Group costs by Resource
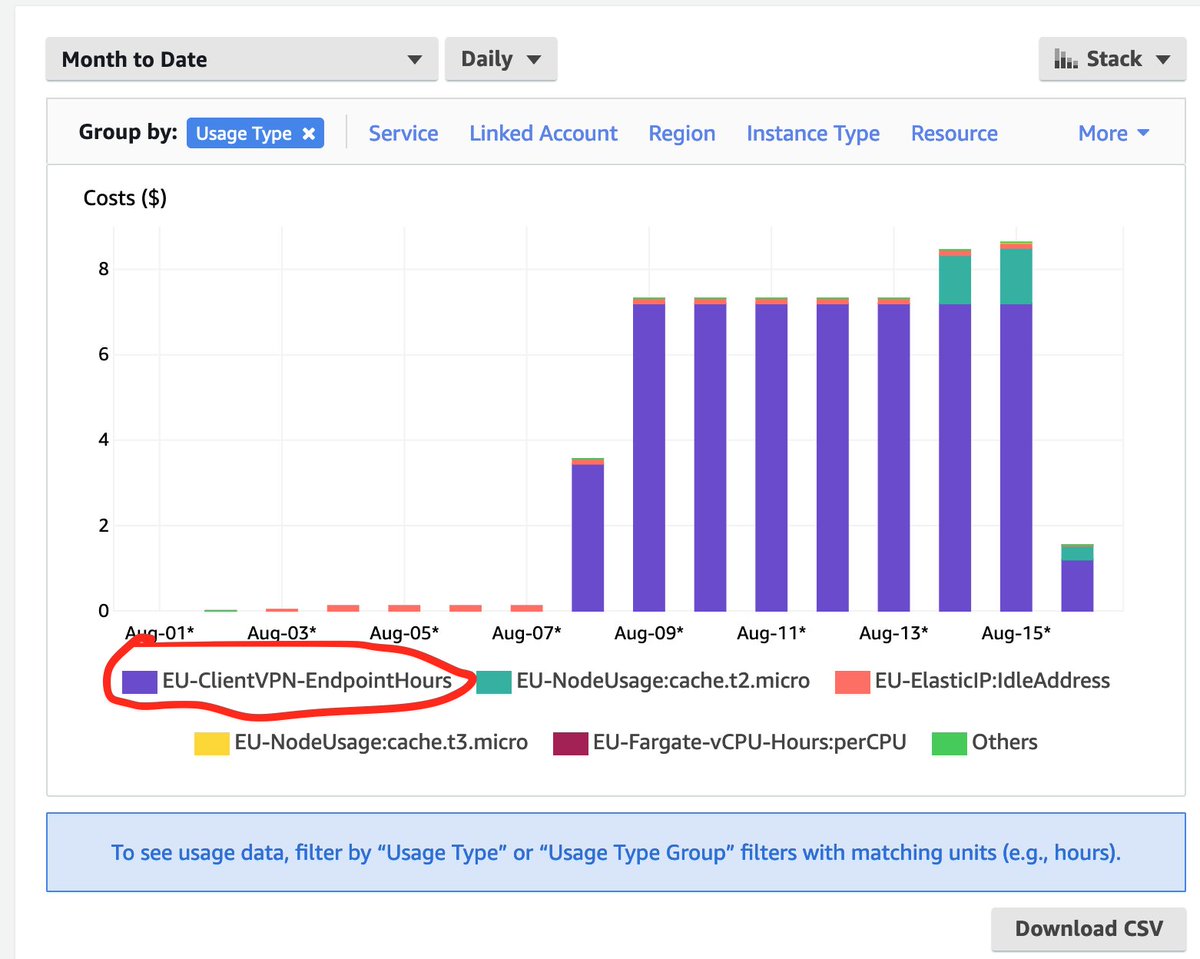The height and width of the screenshot is (959, 1200). 954,133
